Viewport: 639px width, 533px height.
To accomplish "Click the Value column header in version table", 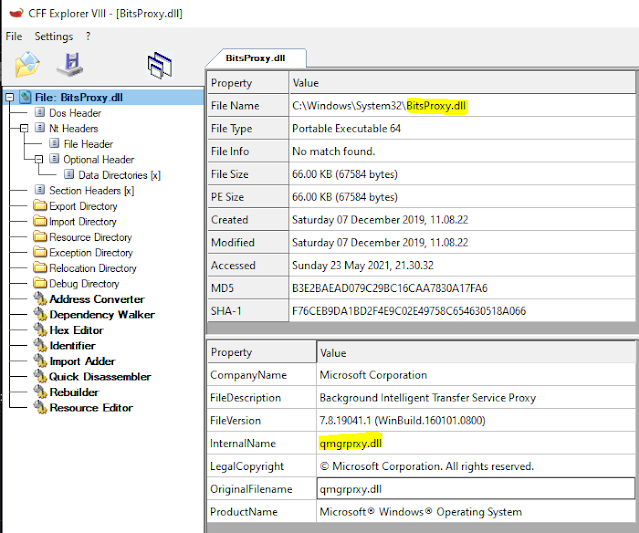I will (476, 352).
